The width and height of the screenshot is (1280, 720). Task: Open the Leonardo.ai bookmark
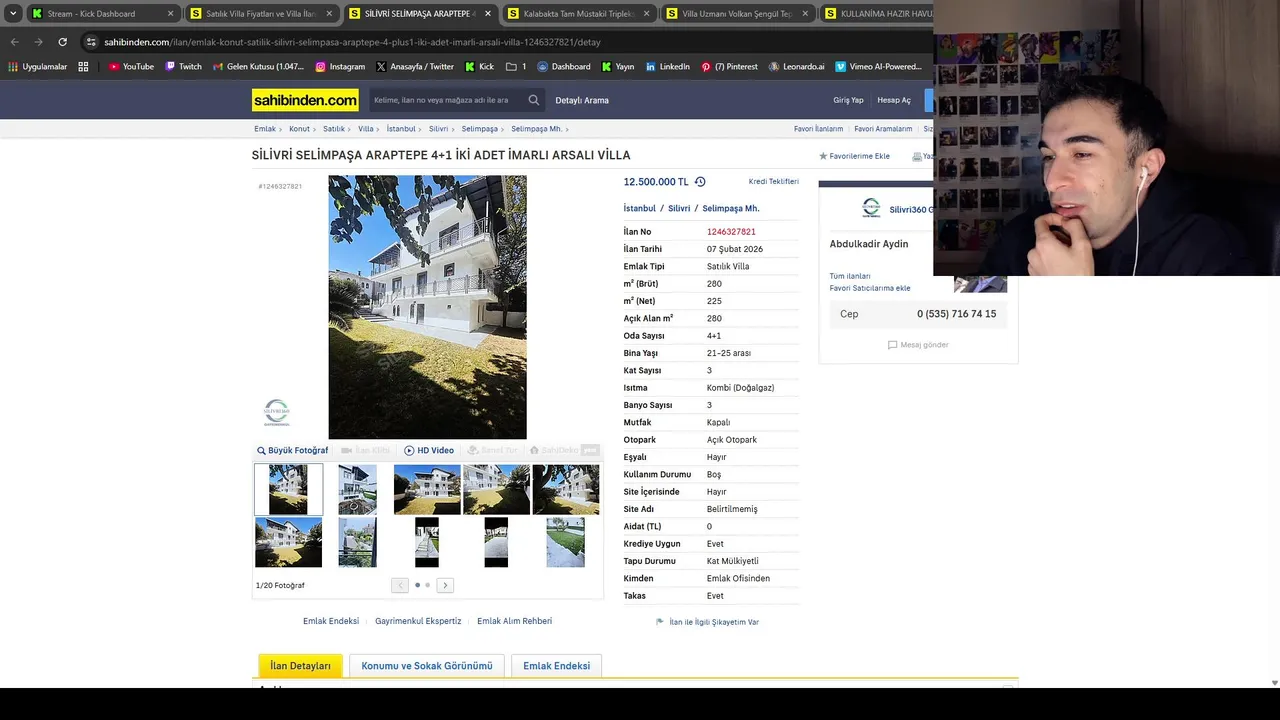click(797, 67)
